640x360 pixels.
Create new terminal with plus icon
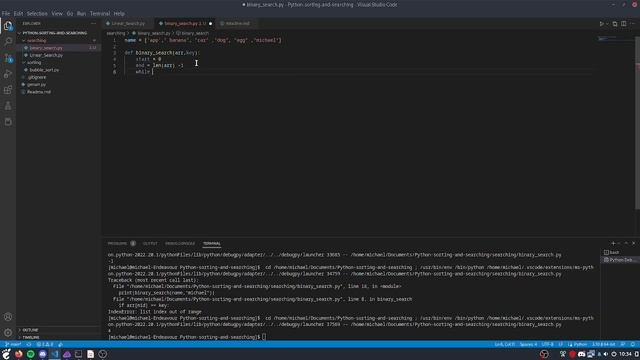click(x=613, y=243)
